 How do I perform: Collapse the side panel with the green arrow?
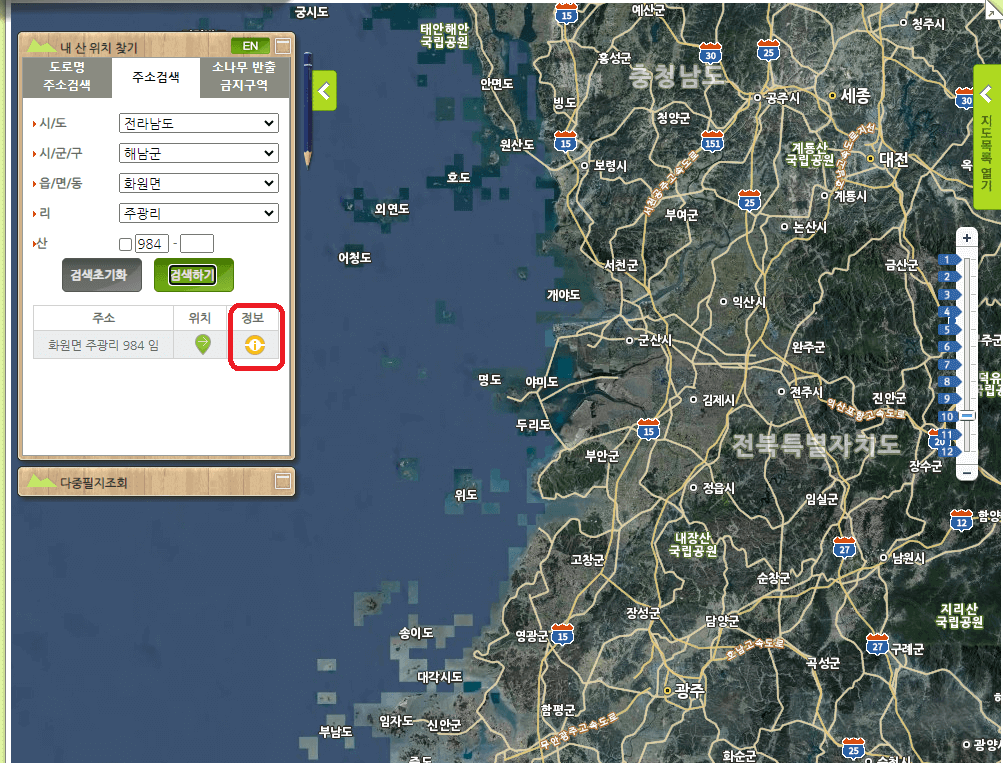coord(324,91)
